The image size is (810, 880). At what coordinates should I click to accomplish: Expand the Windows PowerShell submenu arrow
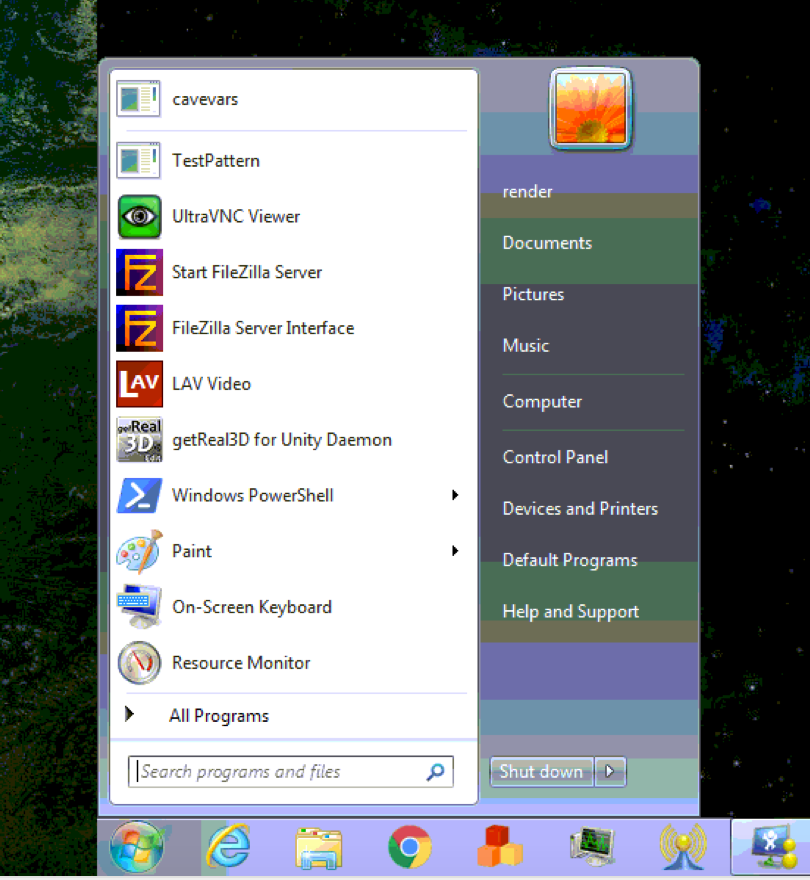(x=455, y=495)
